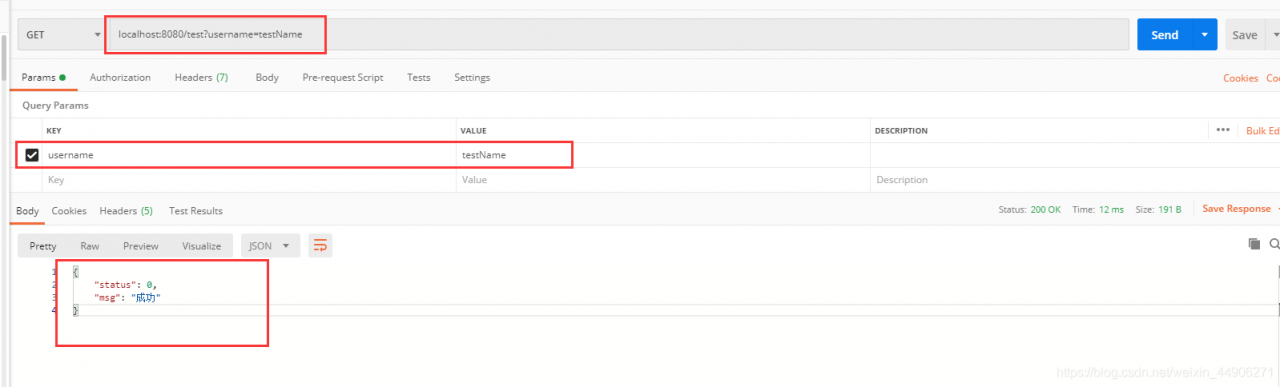
Task: Uncheck the username parameter checkbox
Action: tap(32, 155)
